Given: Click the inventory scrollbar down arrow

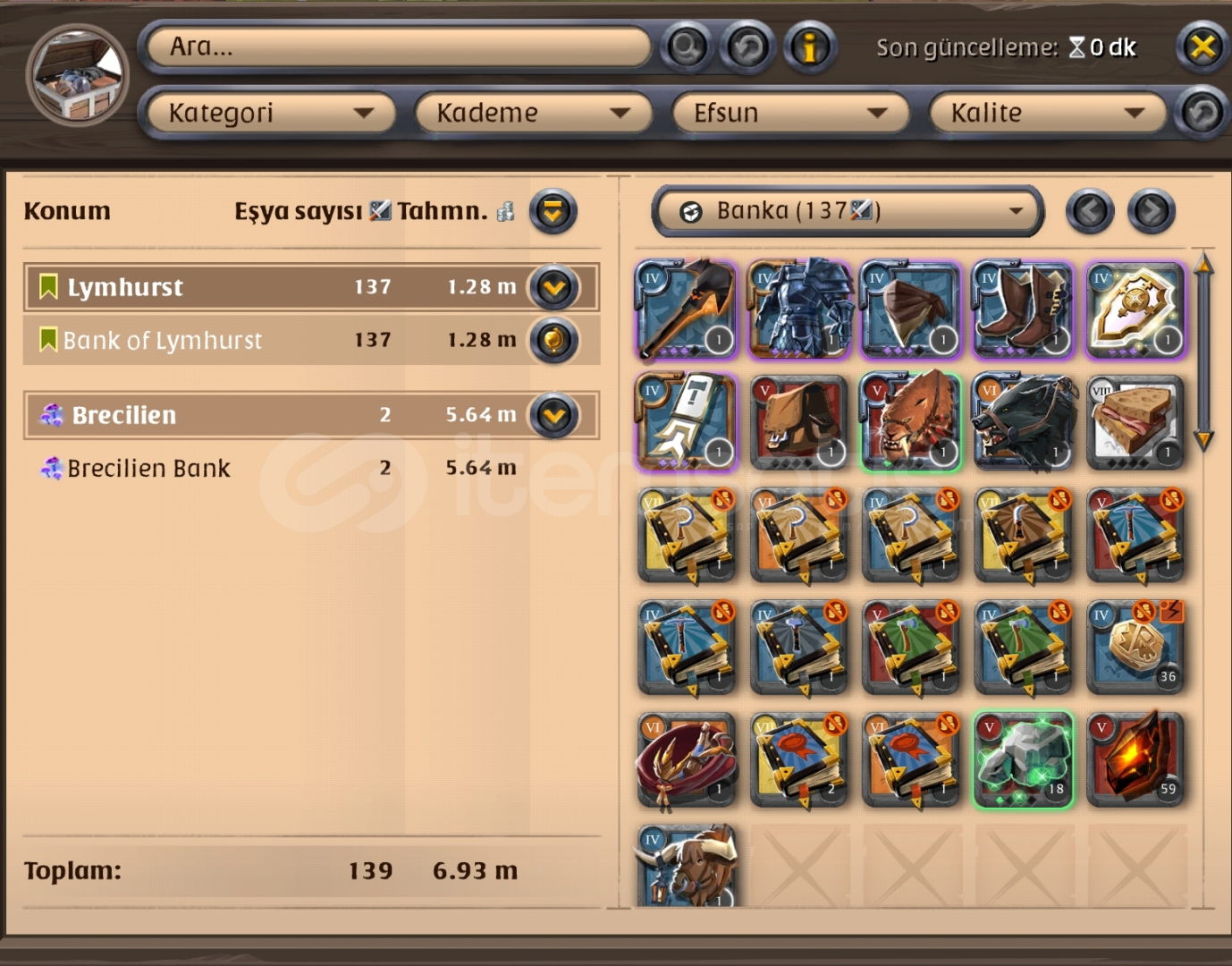Looking at the screenshot, I should (x=1204, y=440).
